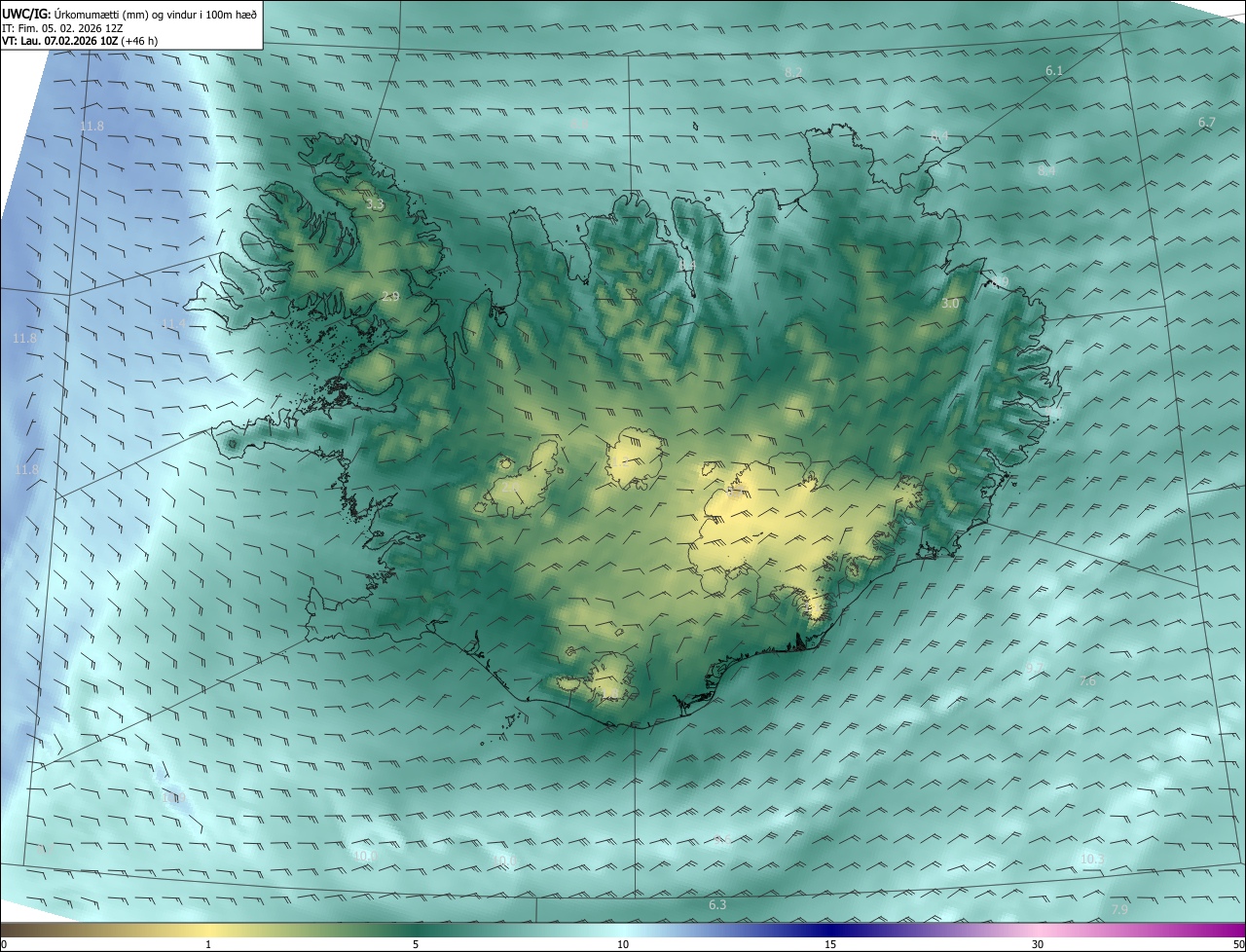Image resolution: width=1246 pixels, height=952 pixels.
Task: Click the color scale tick labeled 5
Action: click(416, 944)
